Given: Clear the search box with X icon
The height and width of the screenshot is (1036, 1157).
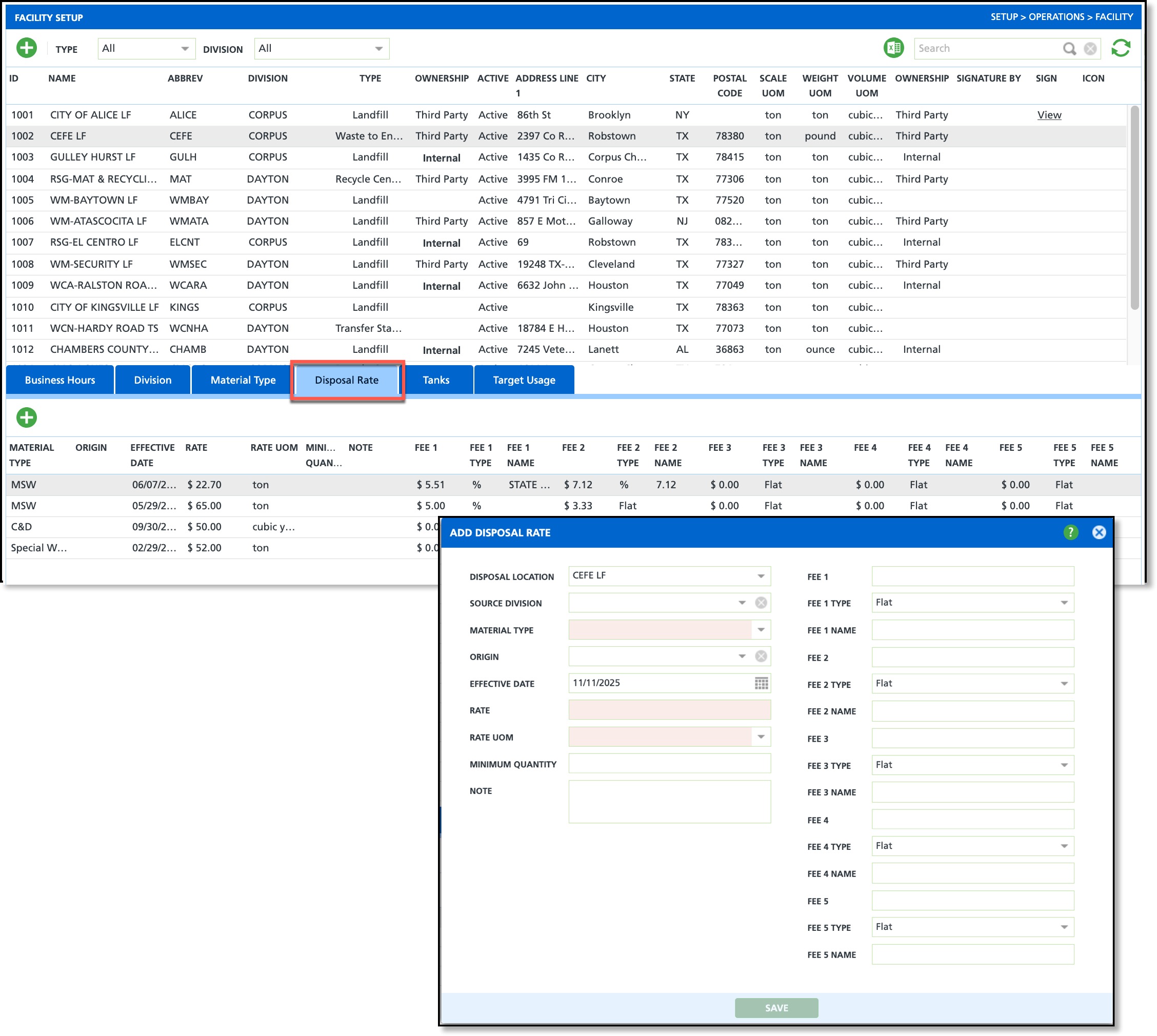Looking at the screenshot, I should point(1089,49).
